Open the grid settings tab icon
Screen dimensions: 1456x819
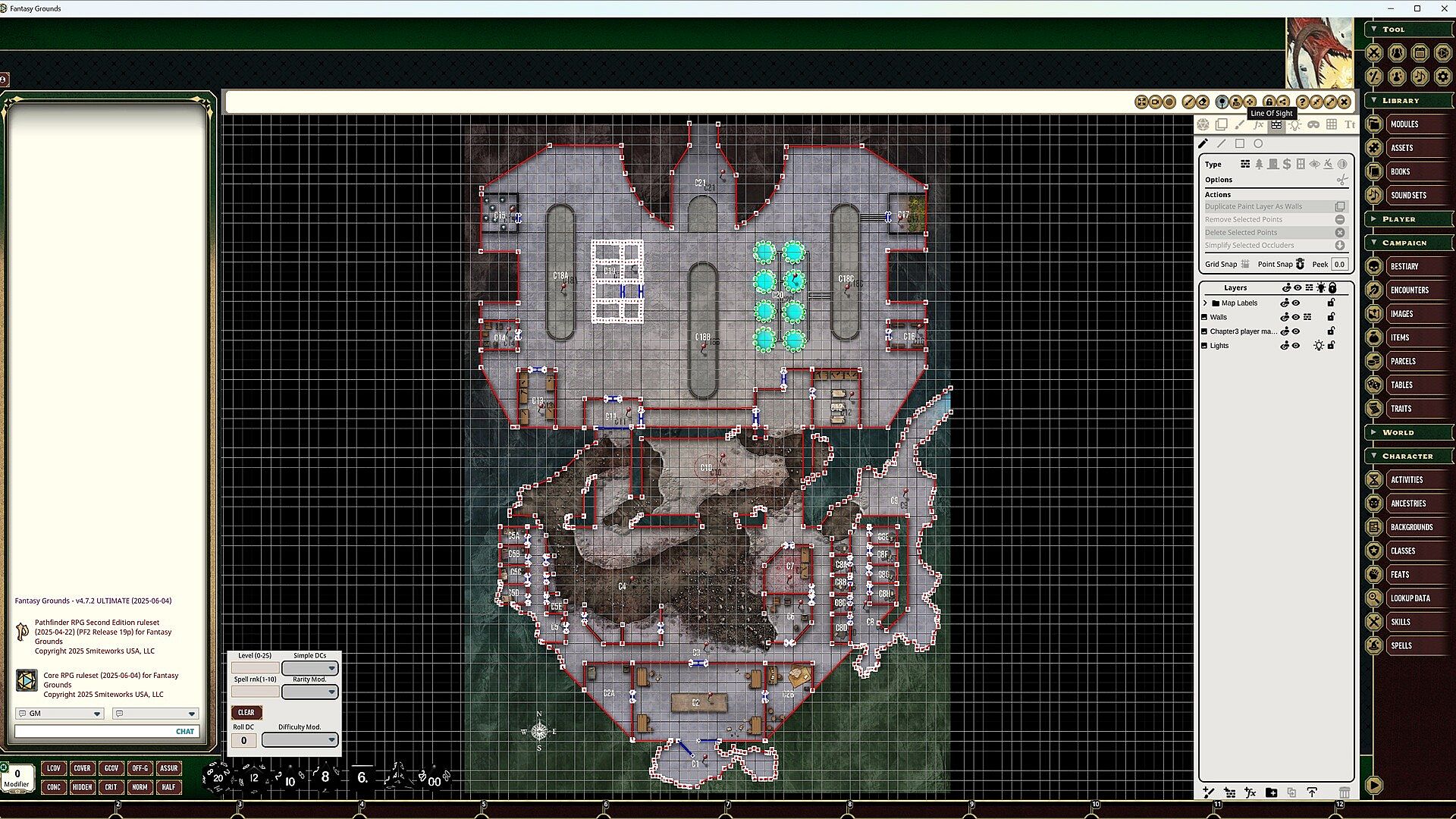(x=1332, y=124)
